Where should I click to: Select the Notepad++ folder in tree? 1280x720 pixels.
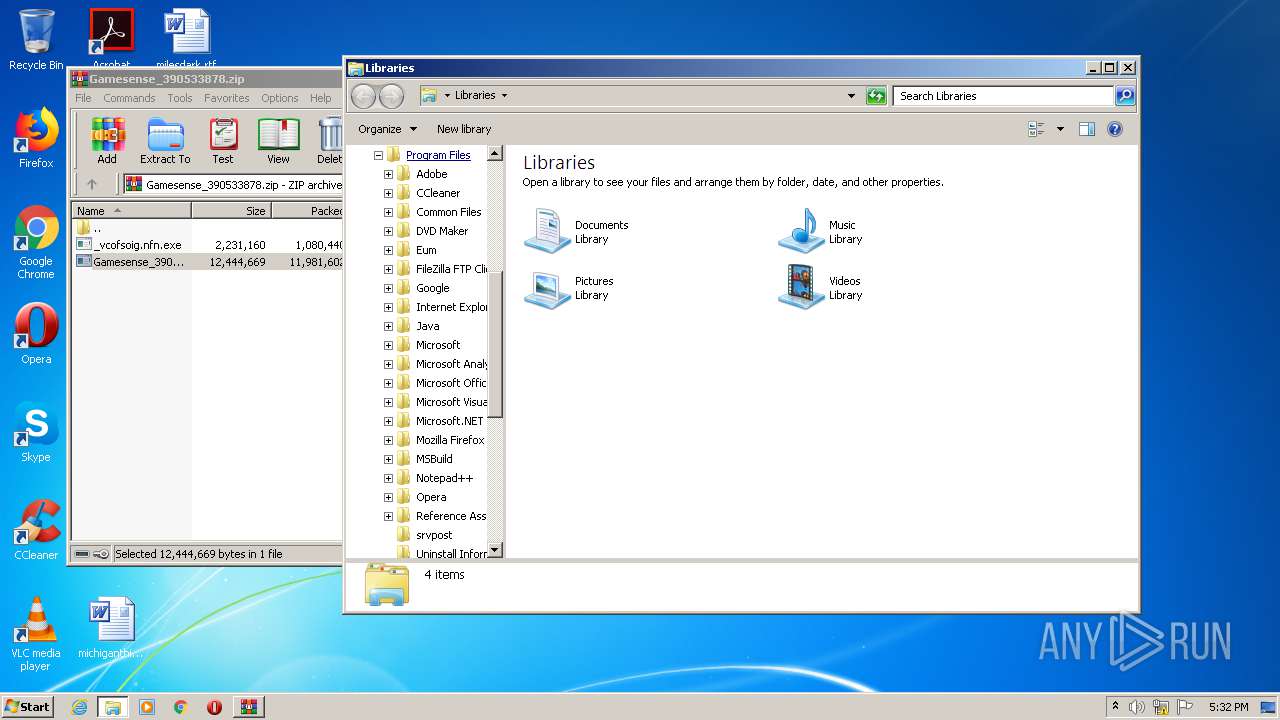click(x=444, y=478)
